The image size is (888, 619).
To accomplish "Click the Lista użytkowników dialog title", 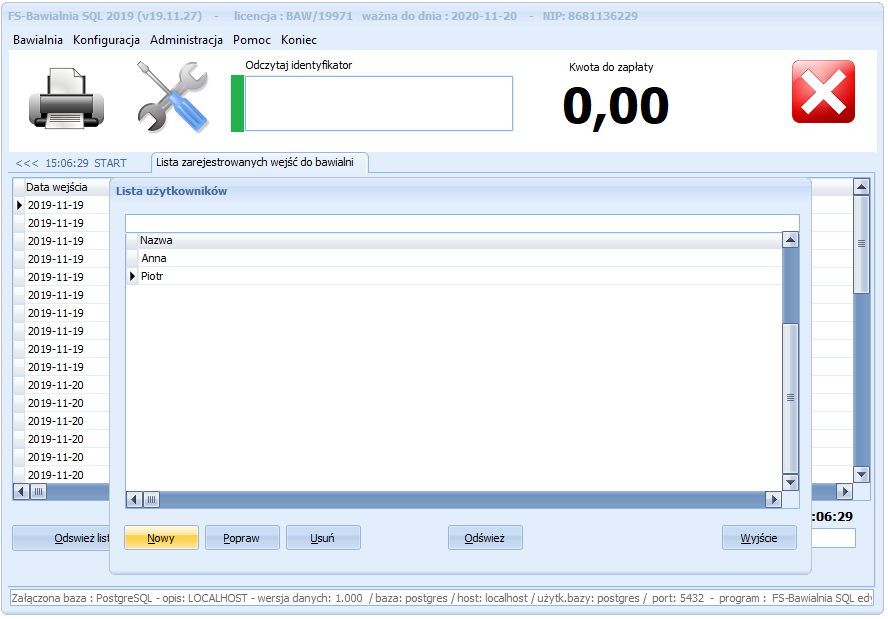I will pos(172,191).
